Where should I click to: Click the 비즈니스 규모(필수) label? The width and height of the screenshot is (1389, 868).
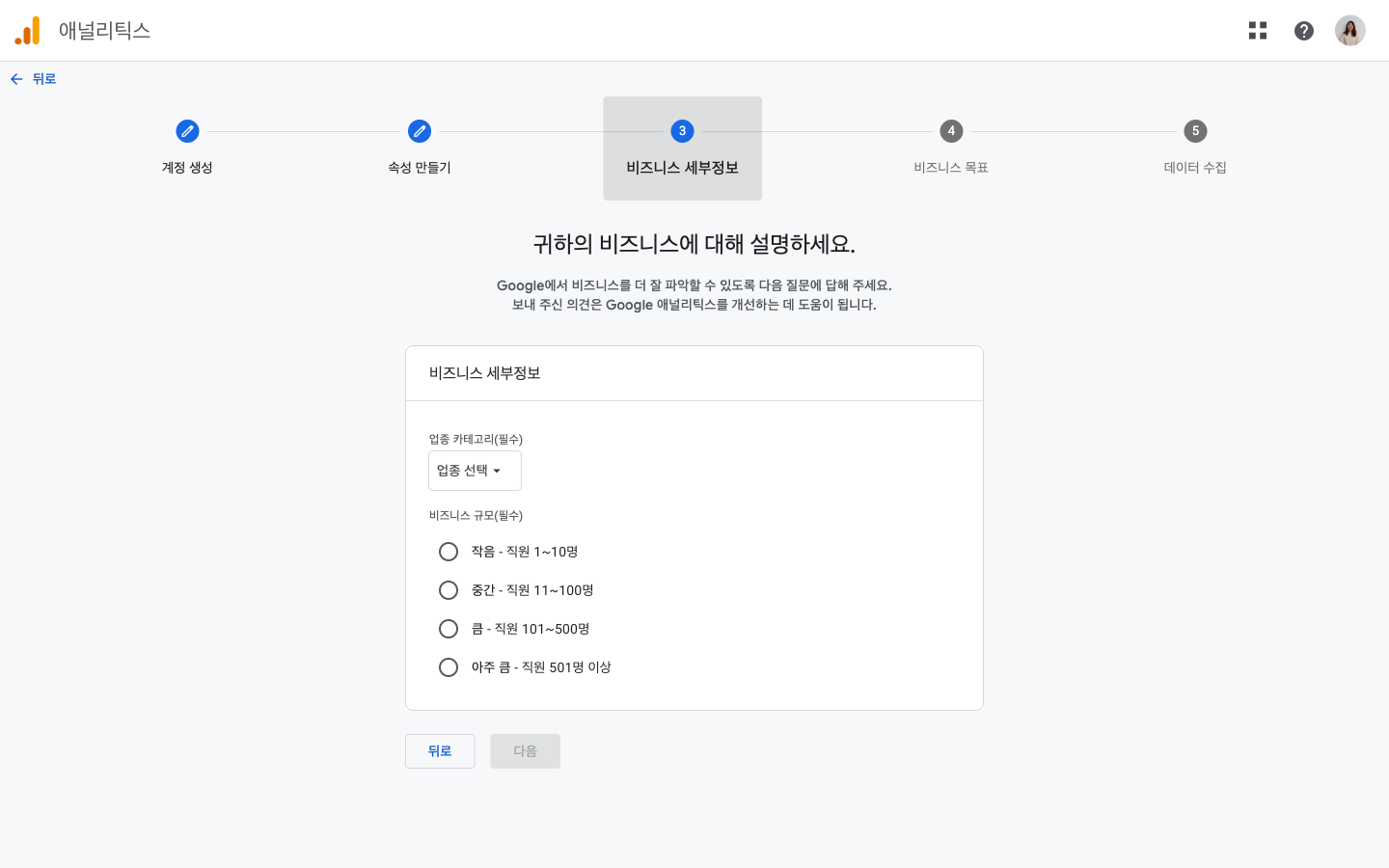click(x=476, y=515)
